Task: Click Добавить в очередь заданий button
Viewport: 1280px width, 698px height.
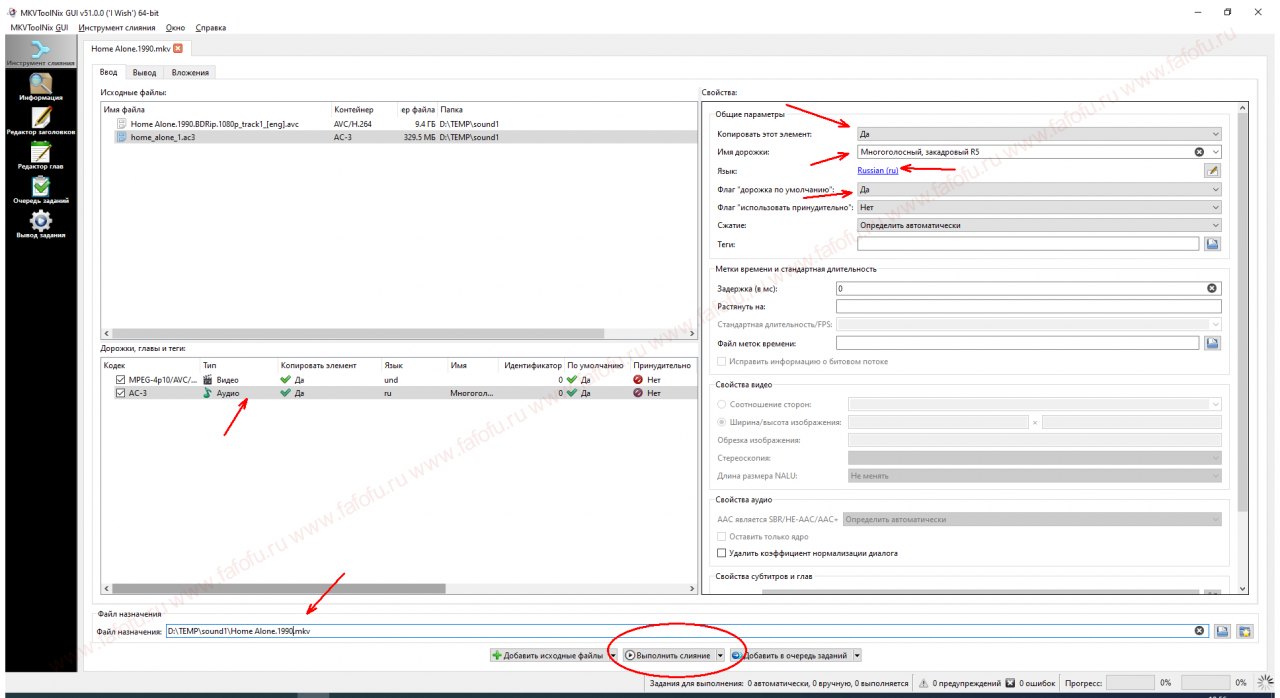Action: 790,656
